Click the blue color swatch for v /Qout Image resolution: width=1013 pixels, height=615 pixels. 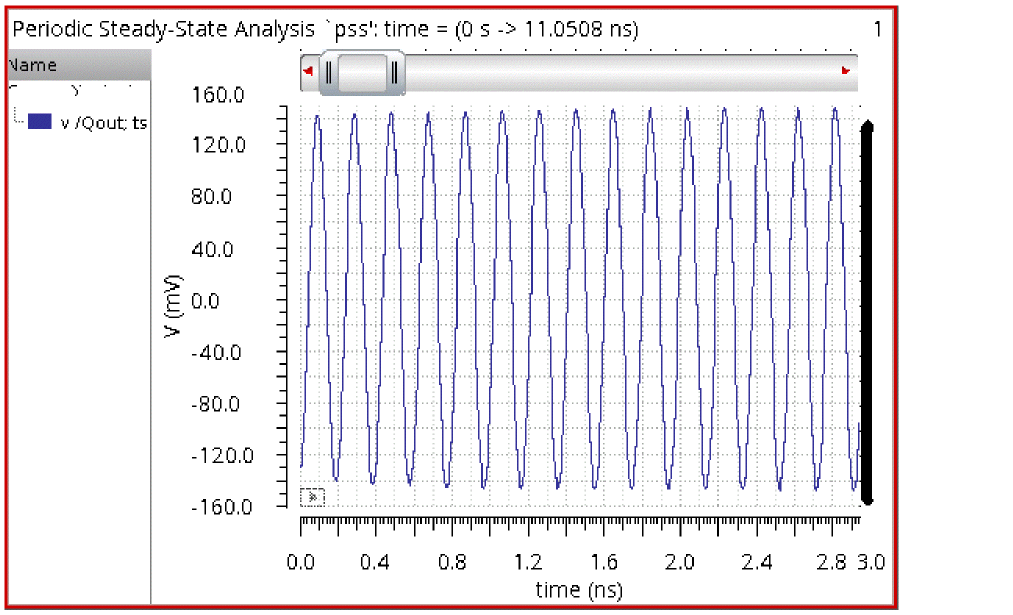(39, 121)
